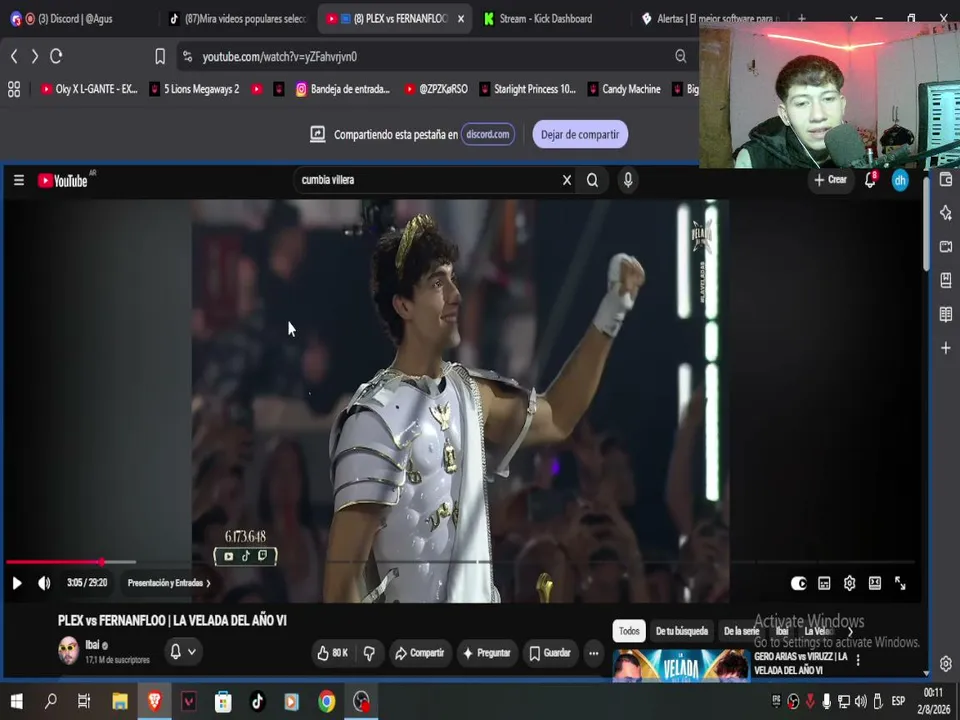960x720 pixels.
Task: Go back in browser history
Action: tap(14, 57)
